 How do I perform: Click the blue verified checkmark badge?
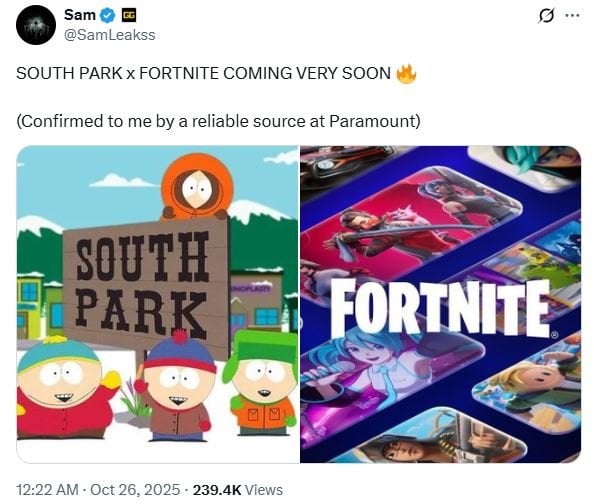click(108, 16)
